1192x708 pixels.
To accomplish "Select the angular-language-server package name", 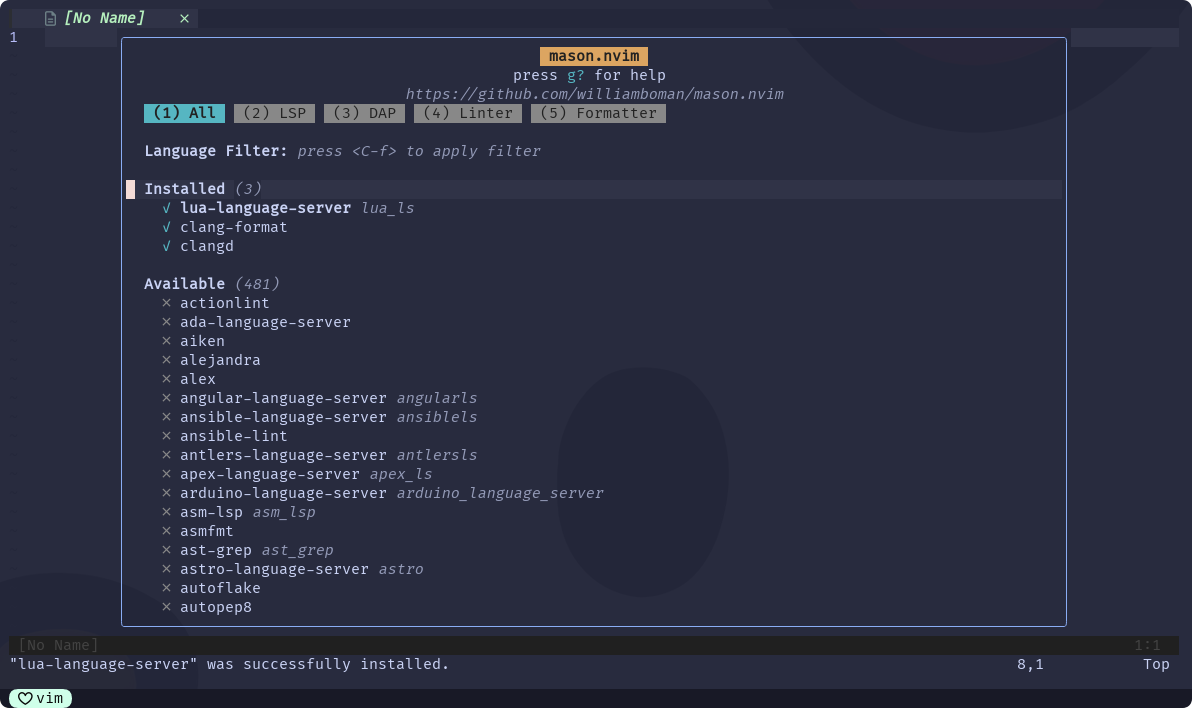I will (284, 398).
